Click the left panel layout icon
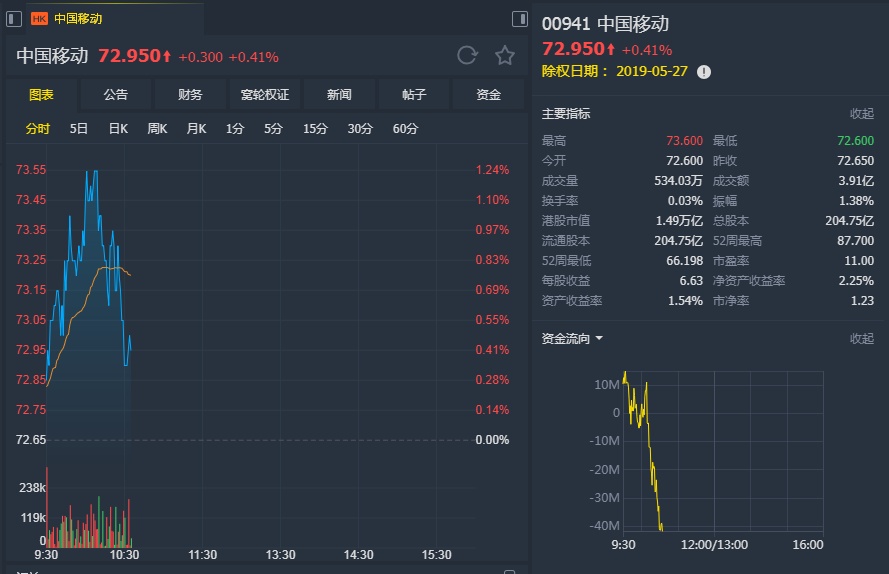The width and height of the screenshot is (889, 574). pos(14,18)
